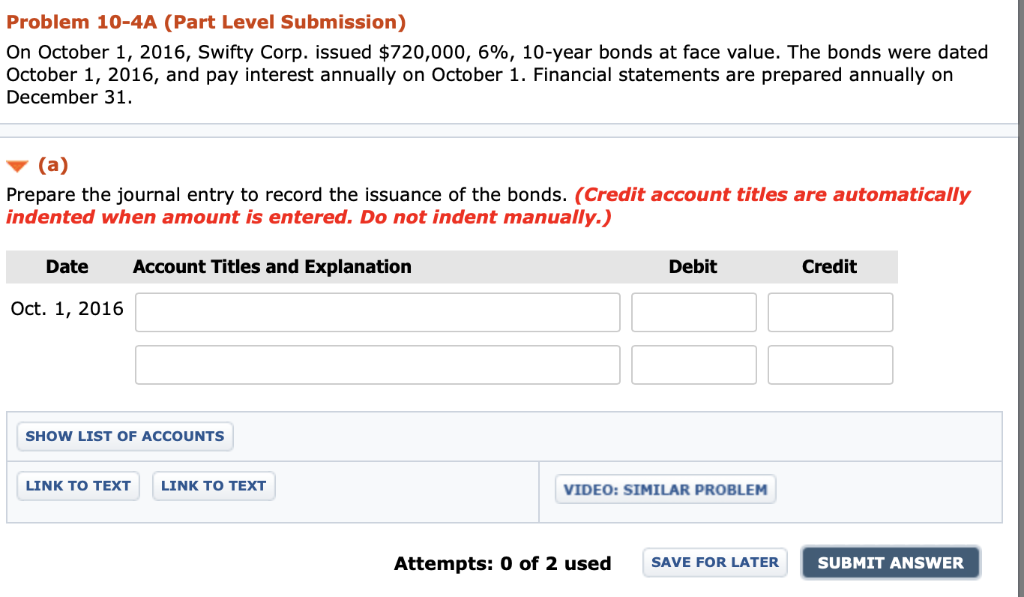Open VIDEO: SIMILAR PROBLEM

664,489
